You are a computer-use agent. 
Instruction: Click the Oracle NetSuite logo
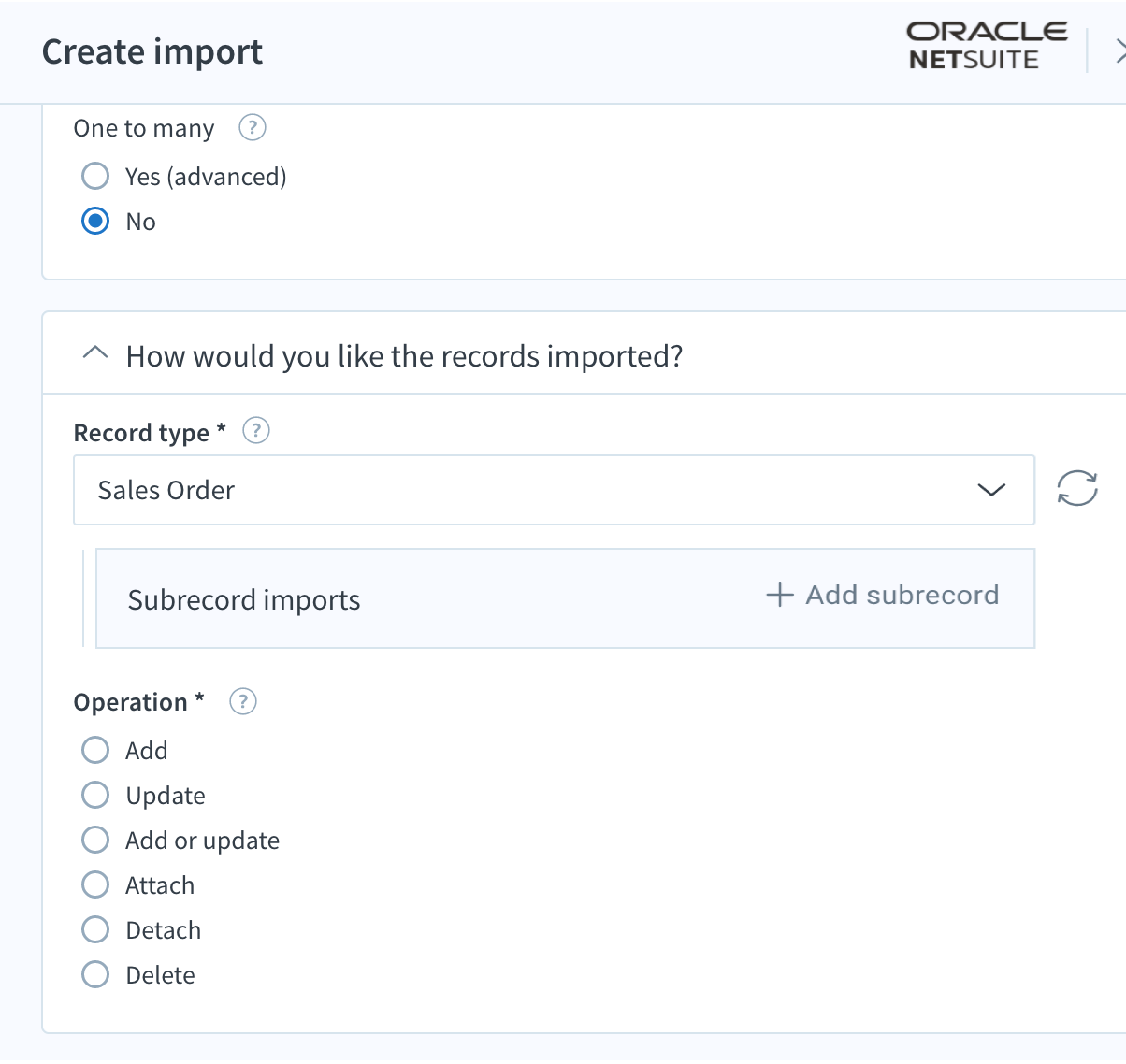[x=985, y=43]
